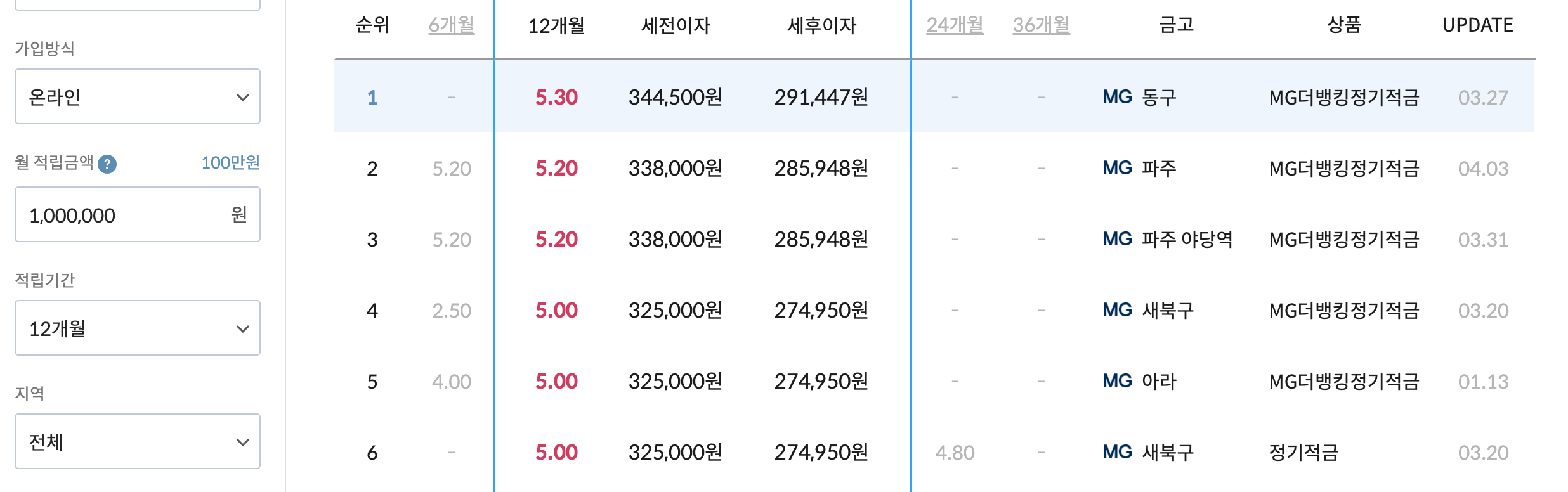Click the MG logo beside 동구
The image size is (1568, 492).
point(1119,96)
